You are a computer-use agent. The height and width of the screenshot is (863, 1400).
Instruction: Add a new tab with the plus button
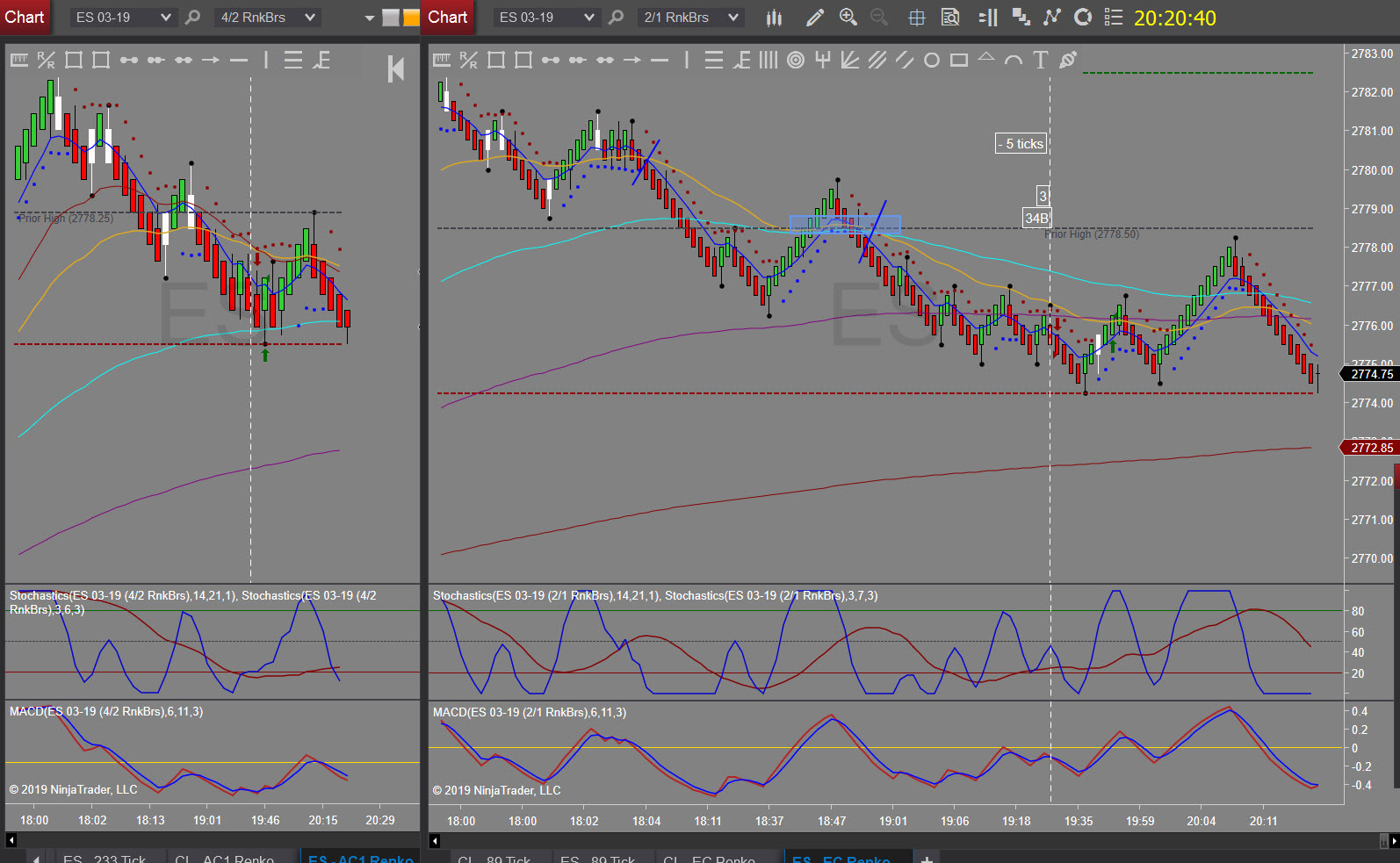tap(927, 857)
